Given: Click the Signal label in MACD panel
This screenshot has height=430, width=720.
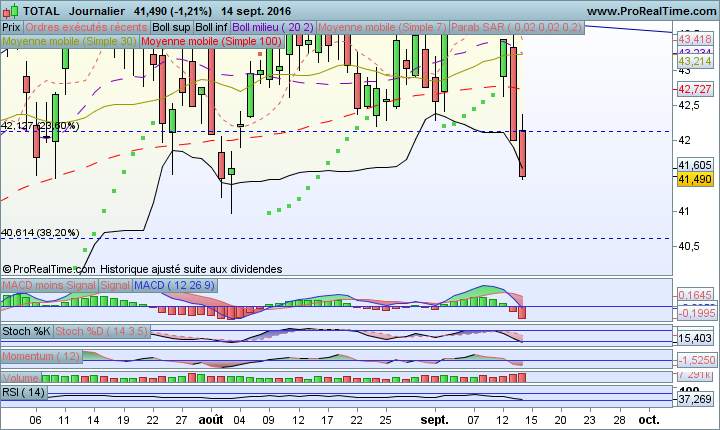Looking at the screenshot, I should [x=115, y=285].
